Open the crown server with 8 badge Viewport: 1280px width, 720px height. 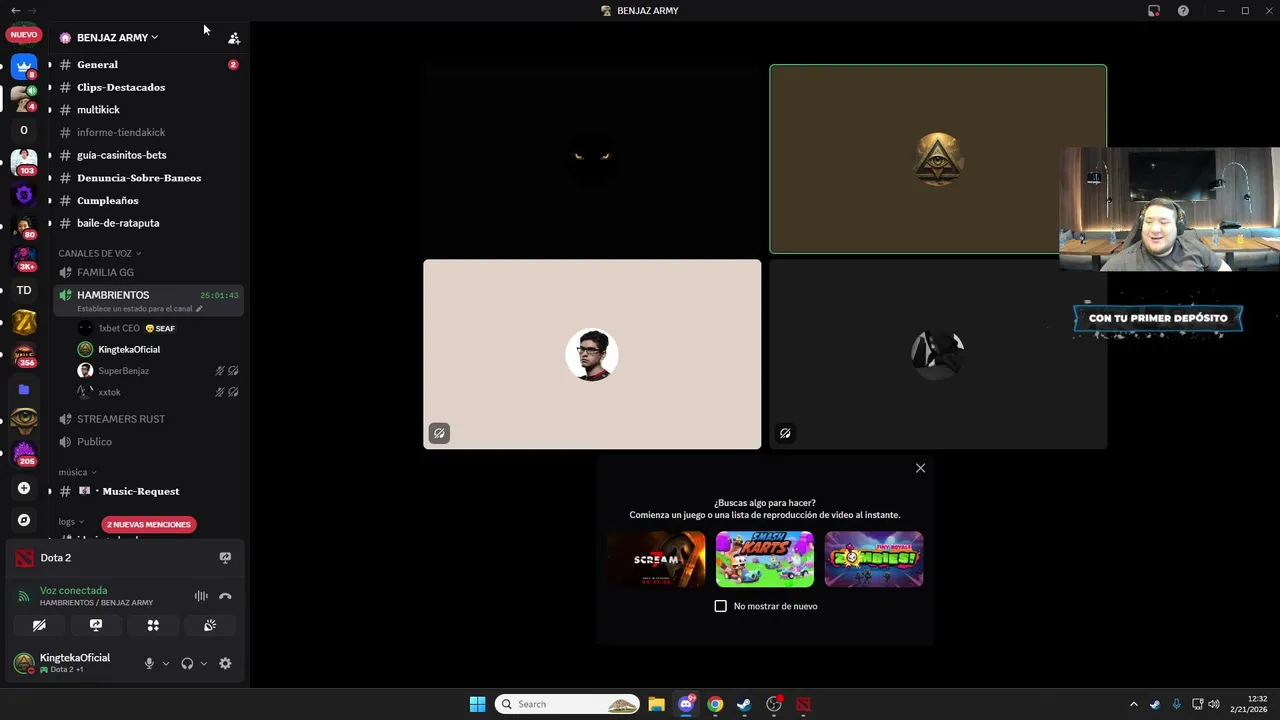(24, 67)
